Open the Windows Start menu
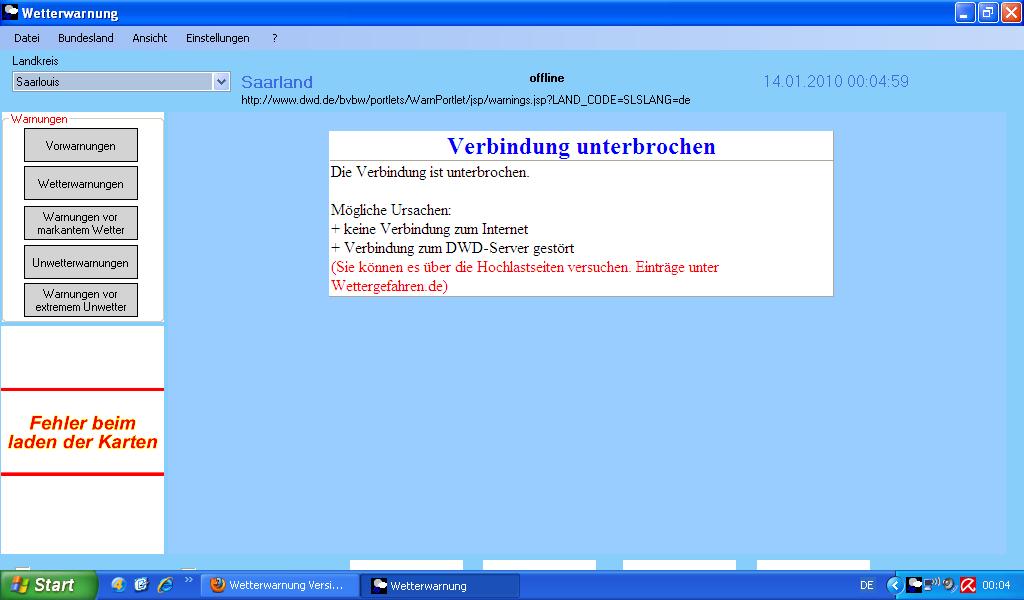 [x=48, y=585]
